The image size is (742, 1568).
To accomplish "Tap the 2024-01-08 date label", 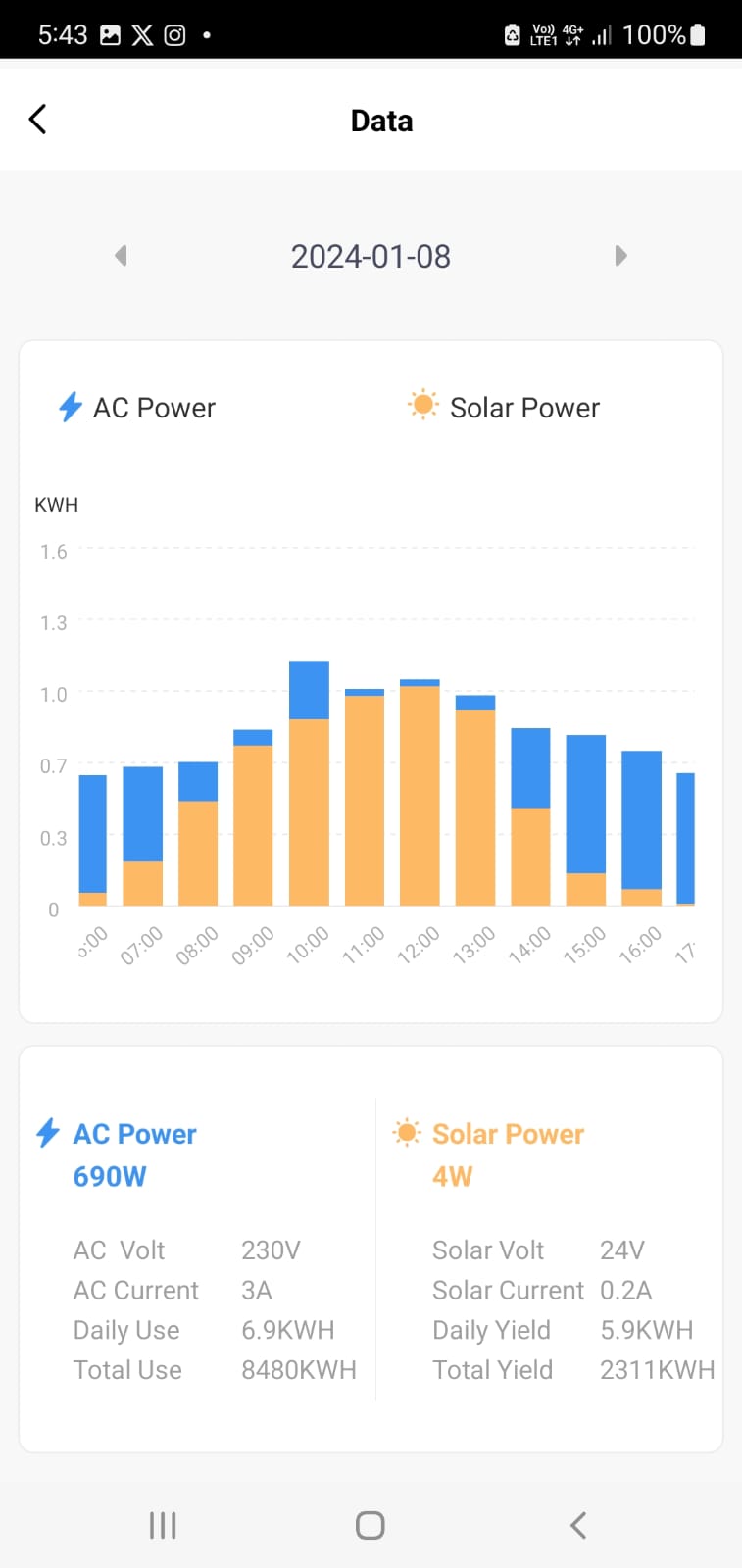I will [371, 257].
